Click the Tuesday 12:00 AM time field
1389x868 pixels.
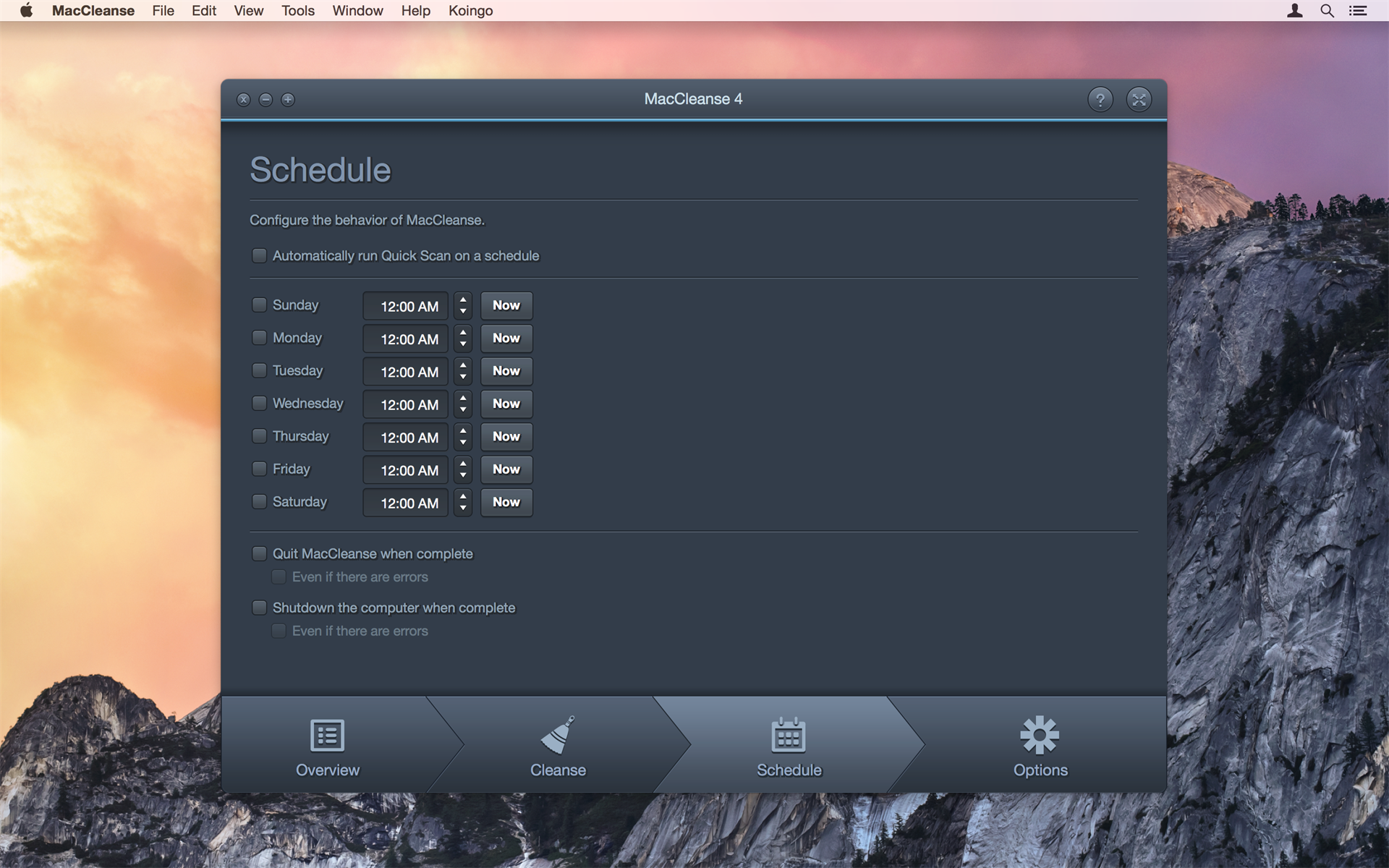(x=406, y=372)
